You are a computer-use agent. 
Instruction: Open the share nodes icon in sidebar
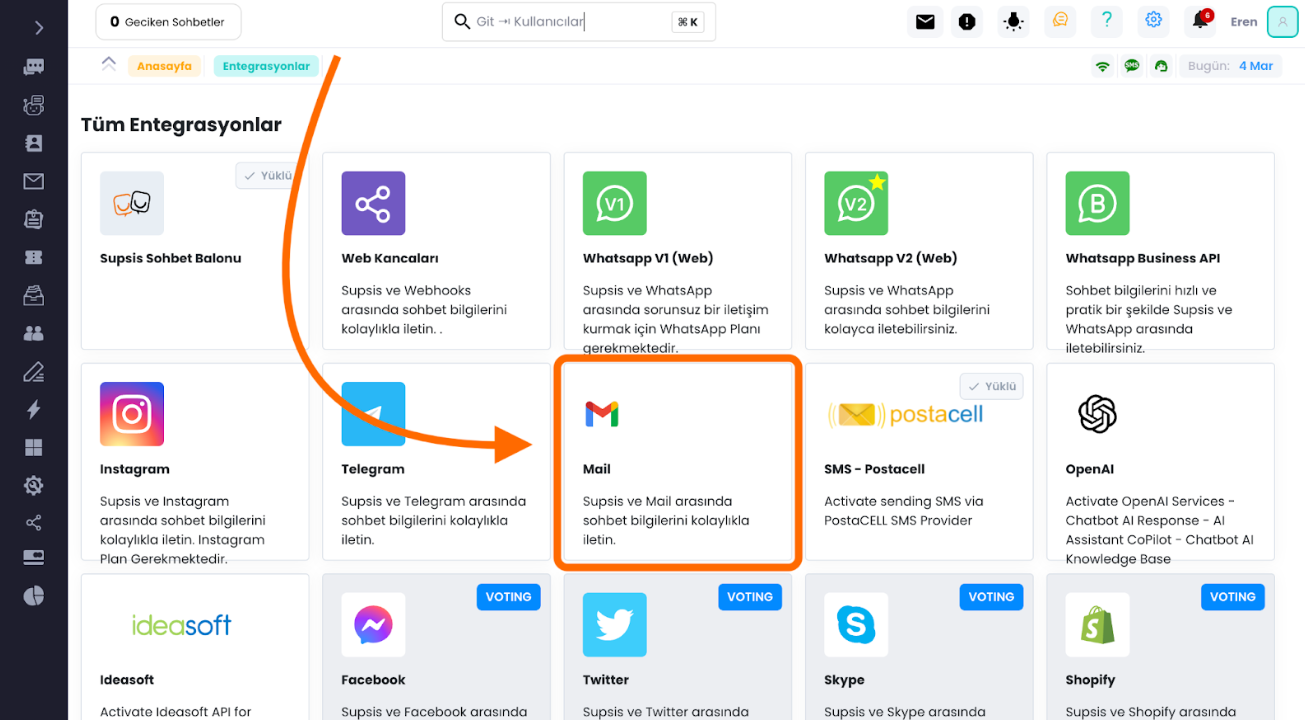[34, 523]
